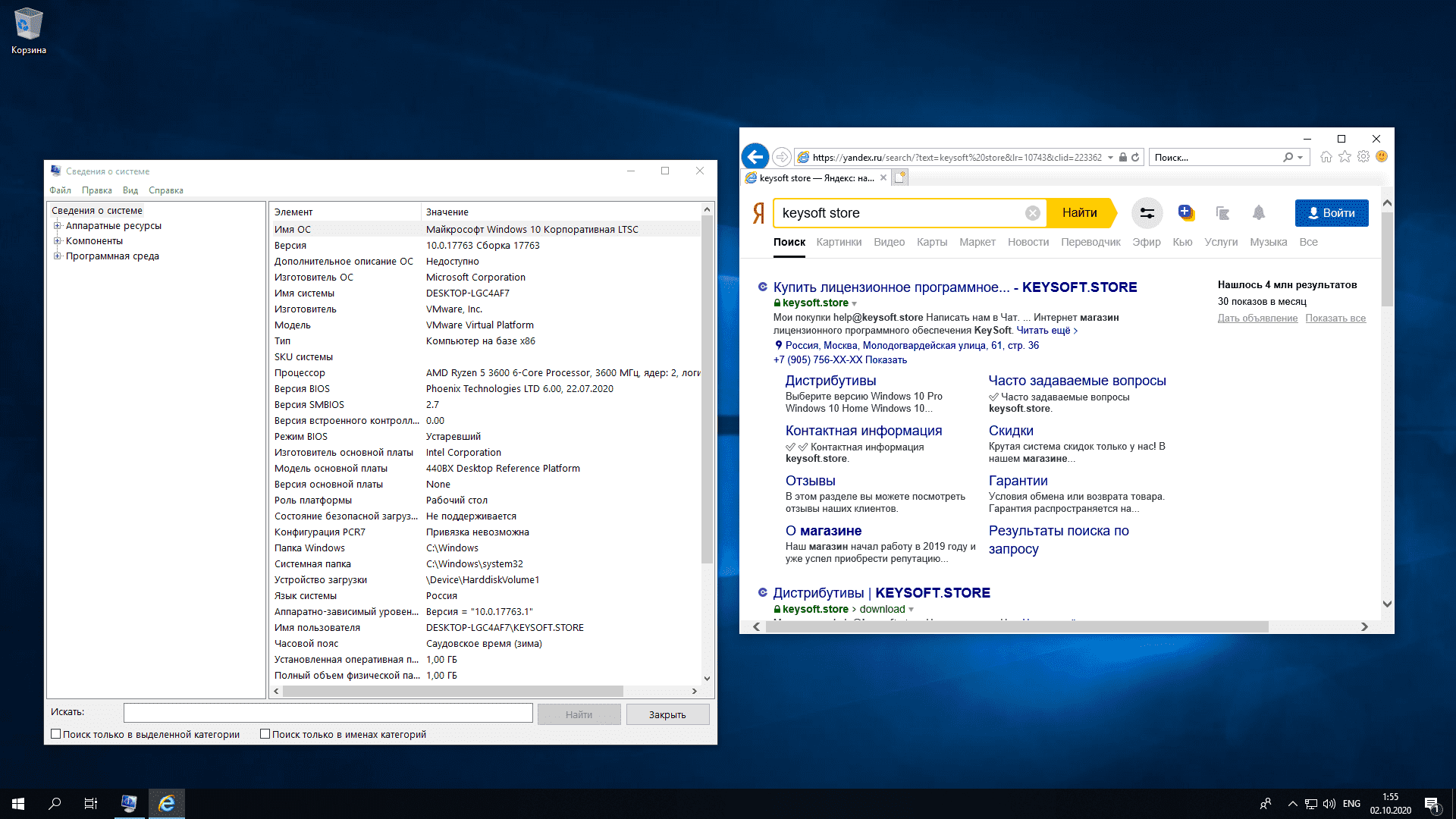Click the IE home icon

(1326, 157)
